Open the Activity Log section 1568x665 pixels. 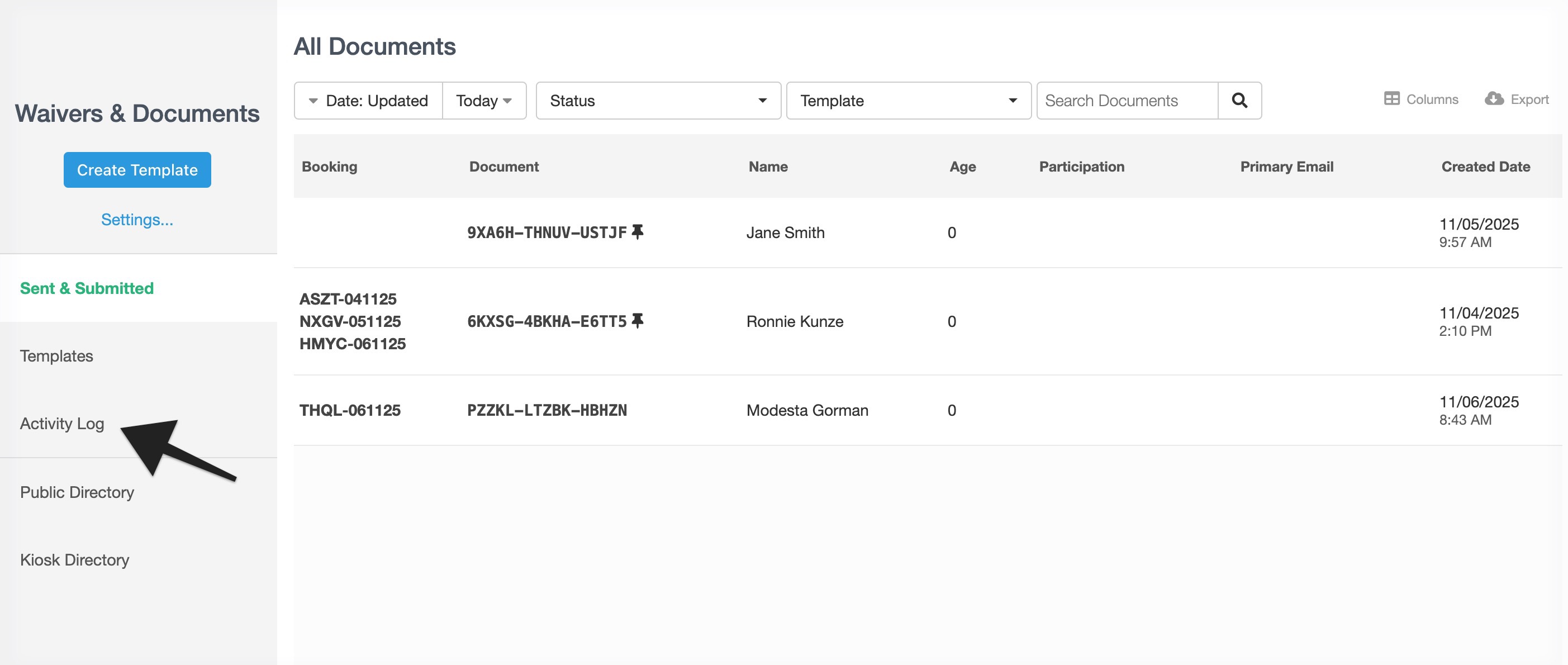coord(62,423)
